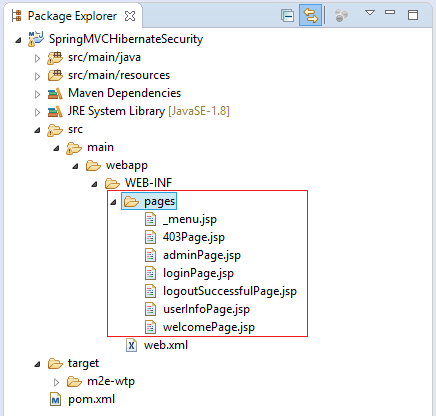Select welcomePage.jsp file
This screenshot has height=416, width=436.
[x=209, y=327]
